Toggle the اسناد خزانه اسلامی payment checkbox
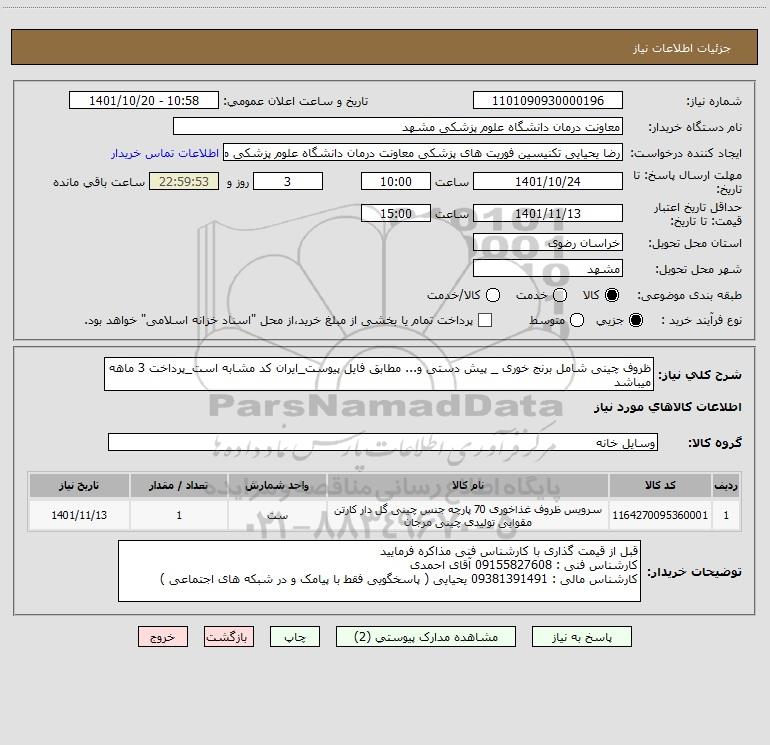The image size is (770, 745). pos(485,320)
